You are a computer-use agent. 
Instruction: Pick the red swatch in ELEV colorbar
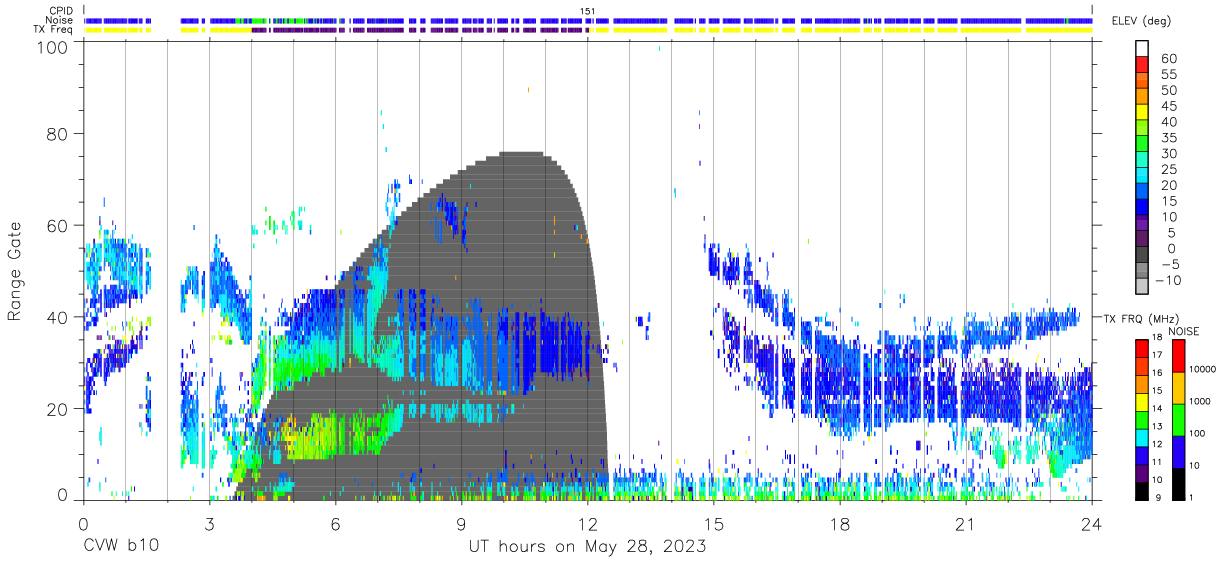1143,63
